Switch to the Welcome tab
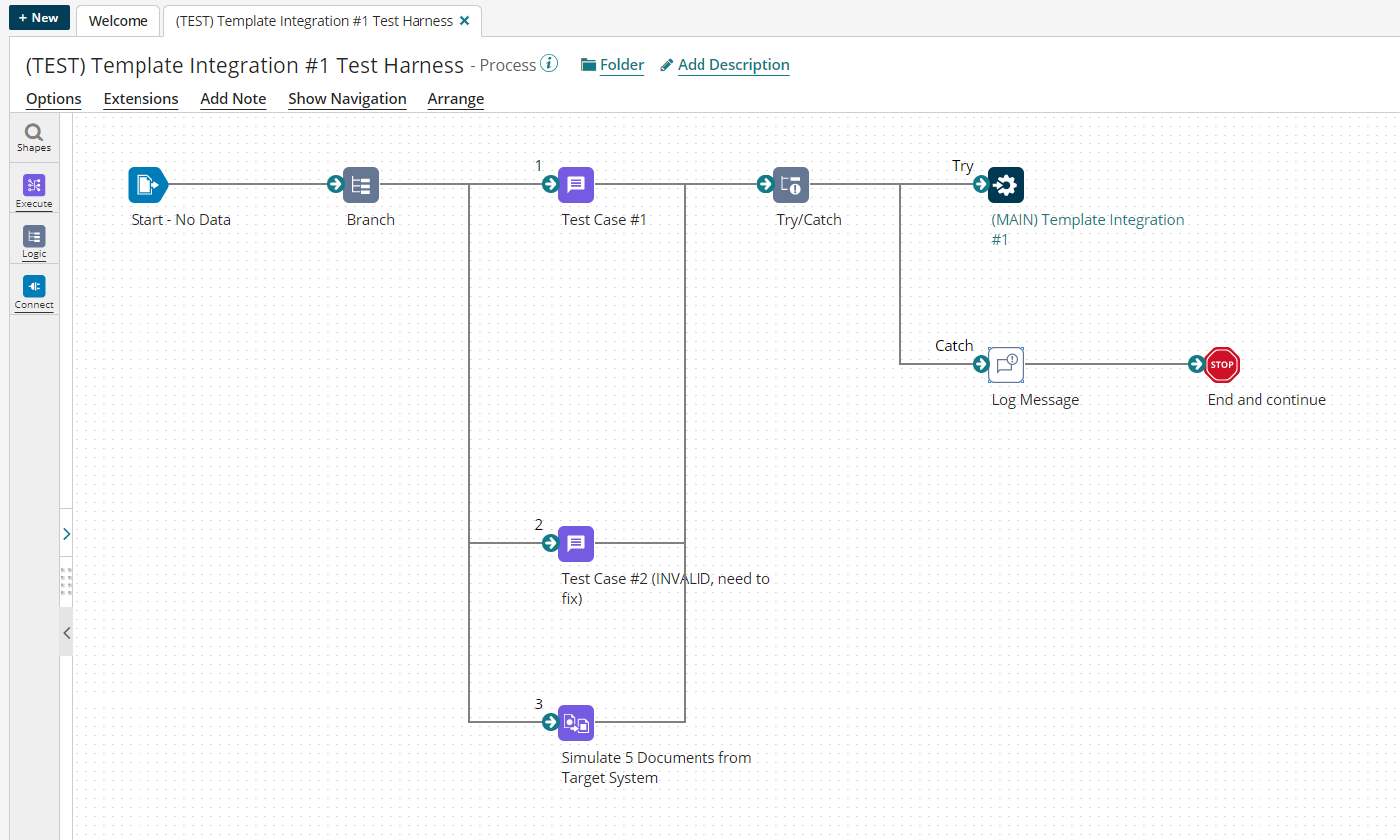This screenshot has width=1400, height=840. tap(118, 21)
